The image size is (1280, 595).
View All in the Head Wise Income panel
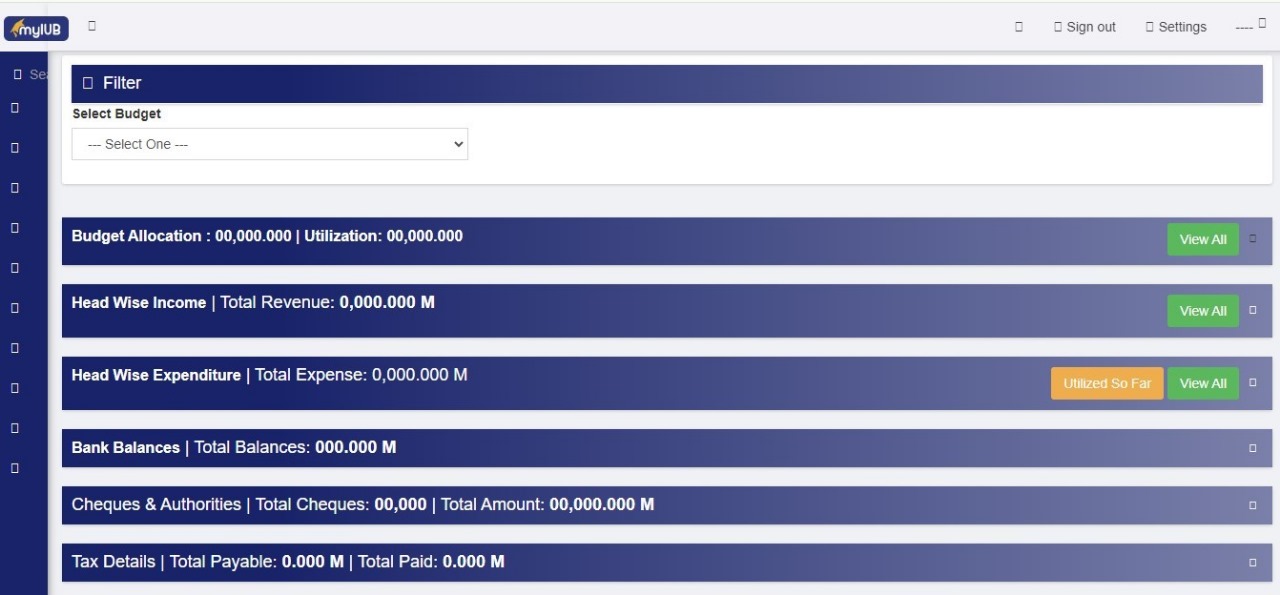coord(1203,311)
